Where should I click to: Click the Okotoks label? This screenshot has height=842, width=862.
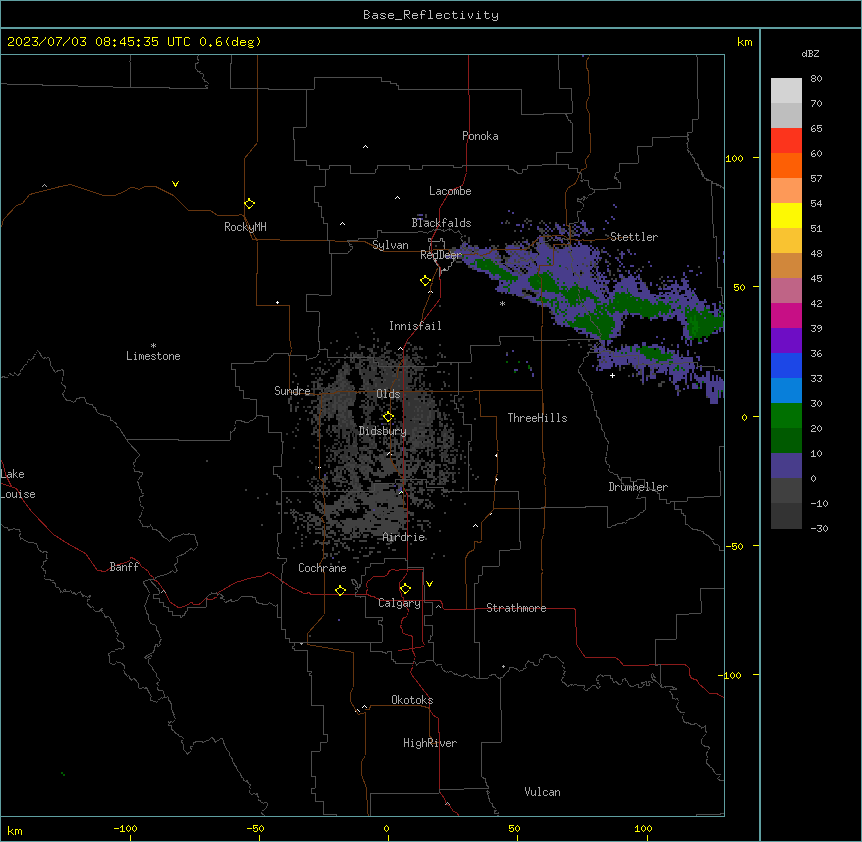412,700
